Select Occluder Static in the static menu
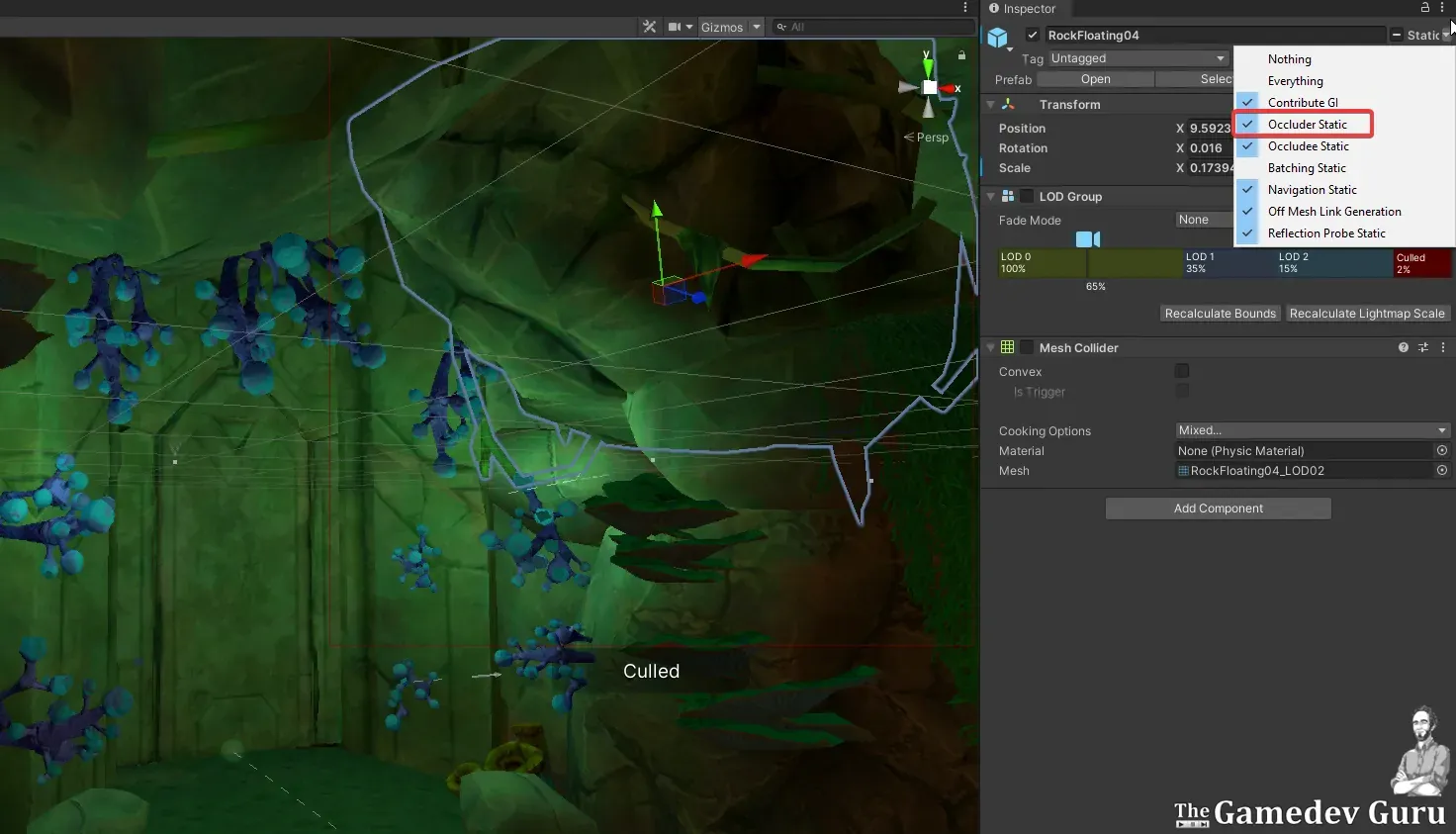 [1307, 125]
